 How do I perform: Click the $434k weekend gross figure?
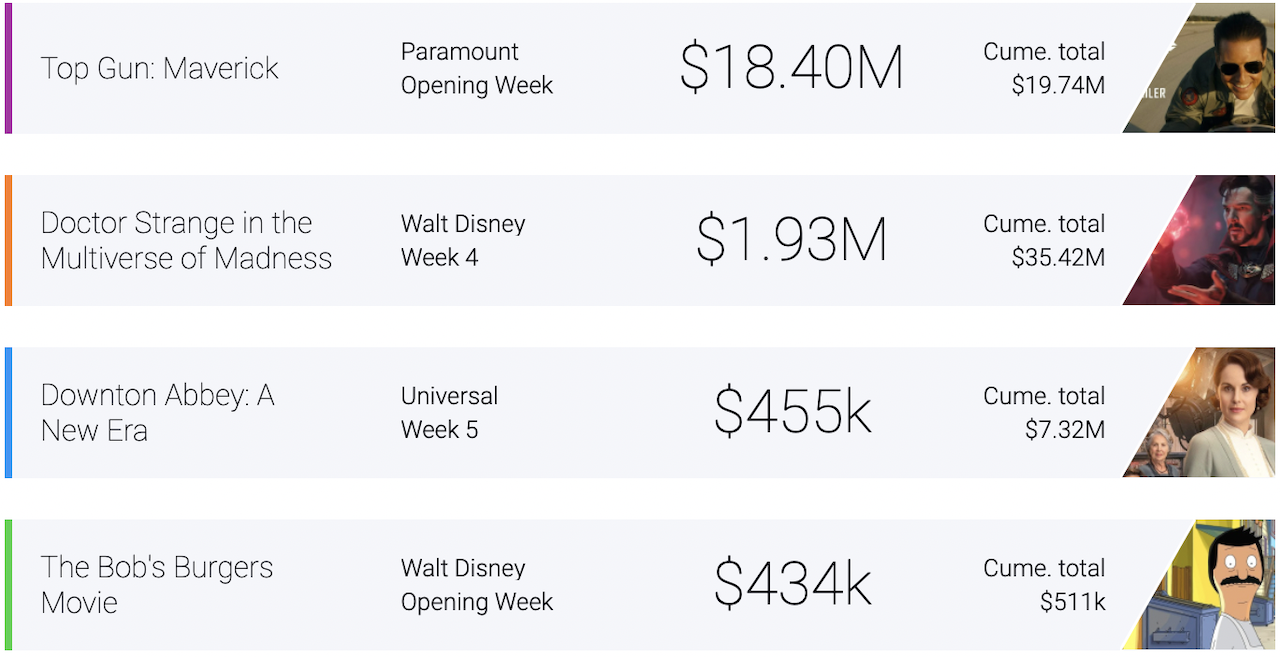click(x=792, y=584)
